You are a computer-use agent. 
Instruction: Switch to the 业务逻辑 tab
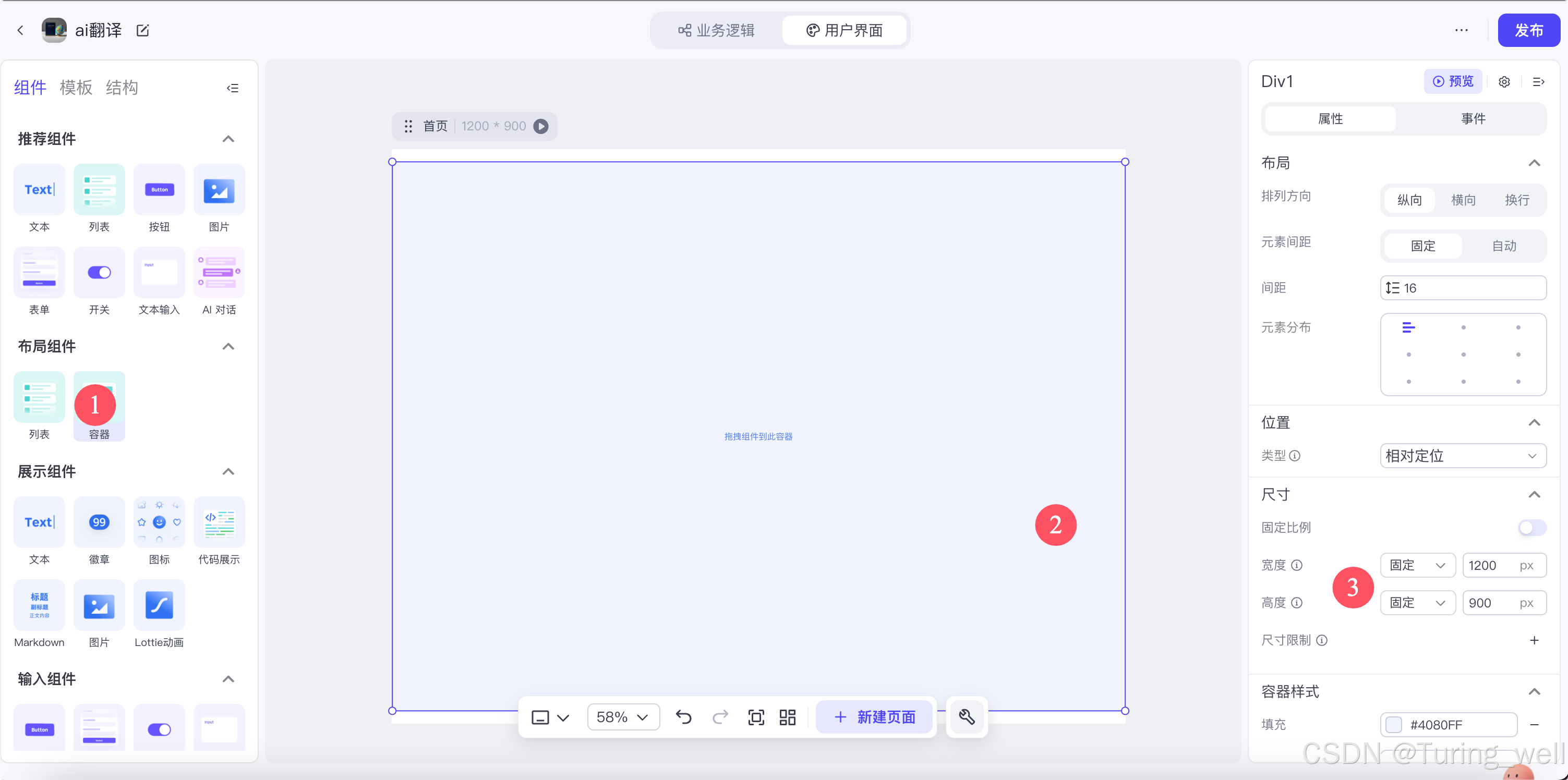pos(716,30)
